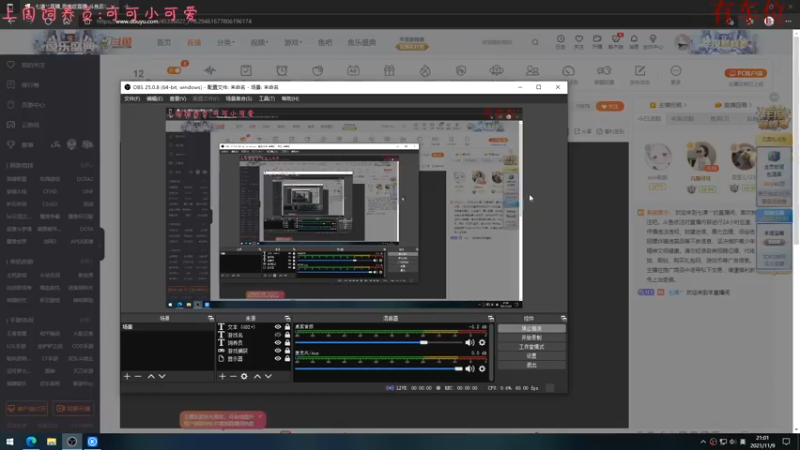Screen dimensions: 800x450
Task: Open Mic/Aux gear settings
Action: [x=482, y=368]
